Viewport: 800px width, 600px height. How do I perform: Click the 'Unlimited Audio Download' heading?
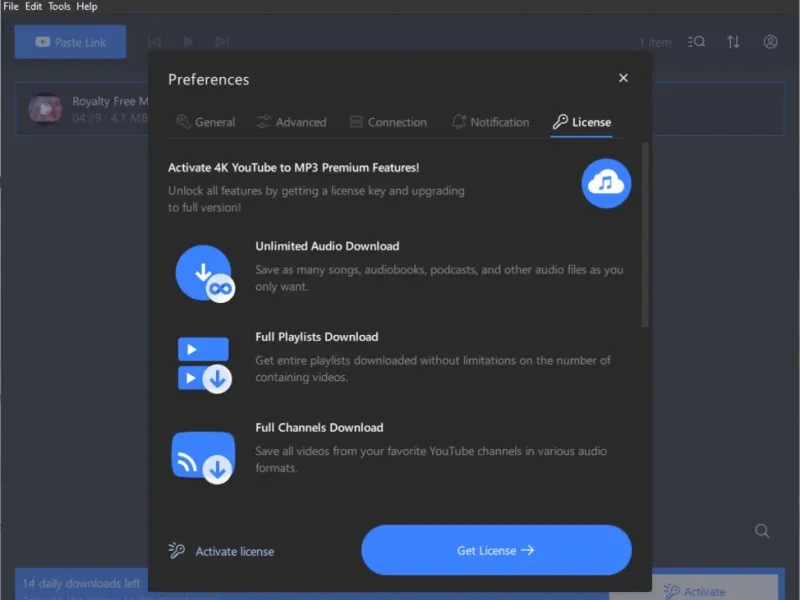click(x=327, y=246)
